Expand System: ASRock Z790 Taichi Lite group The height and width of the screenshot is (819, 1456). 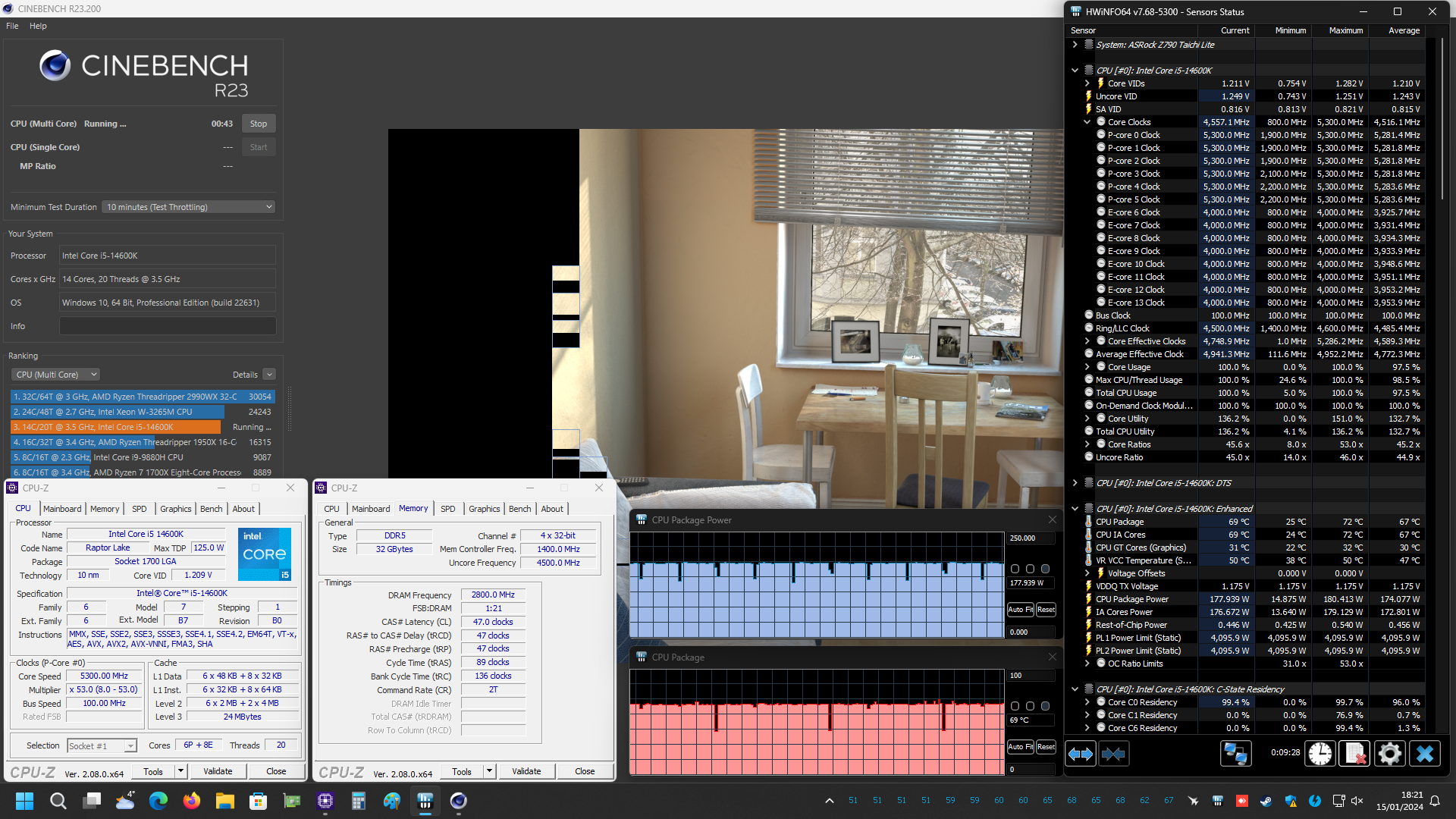coord(1075,45)
